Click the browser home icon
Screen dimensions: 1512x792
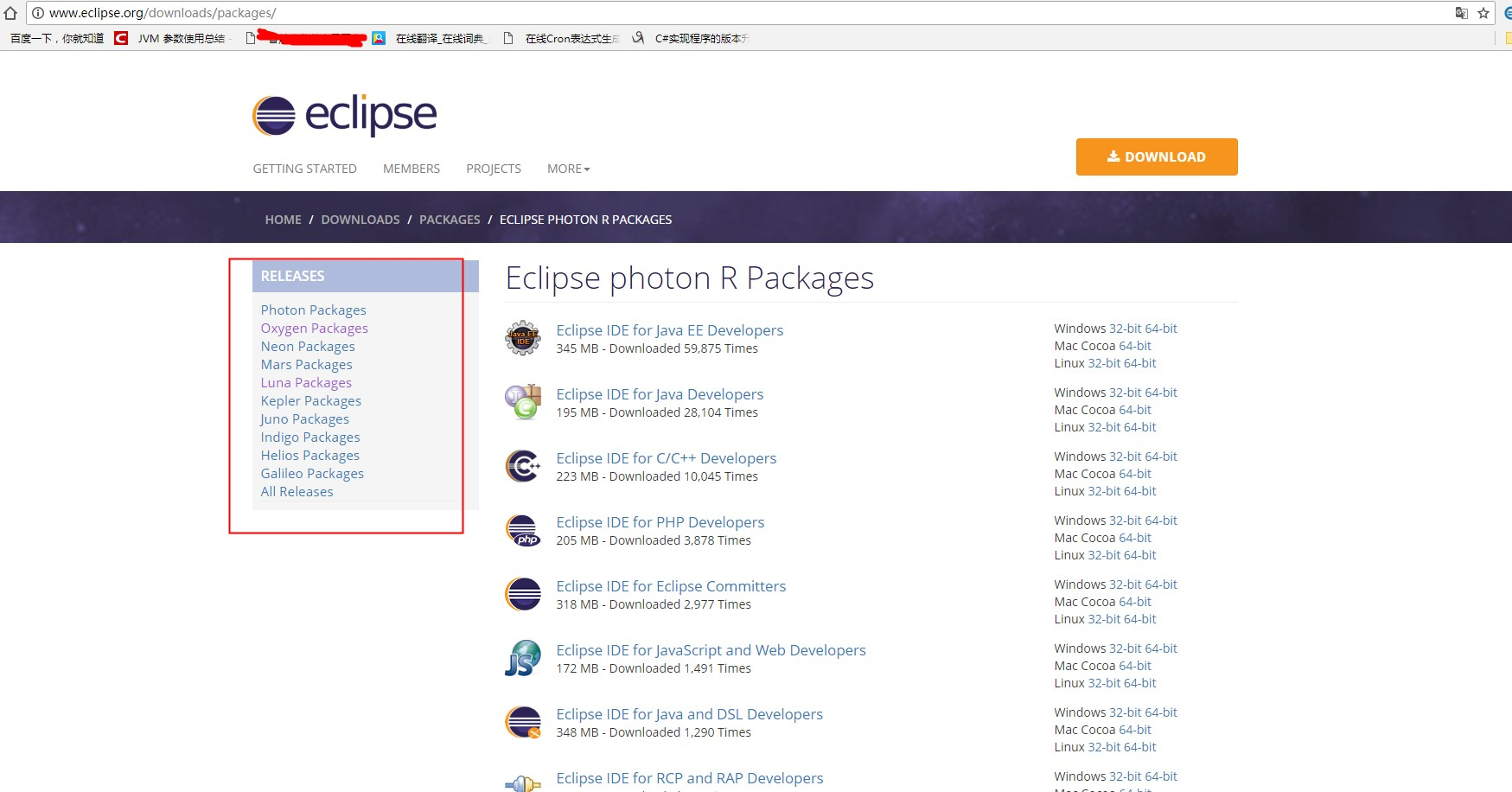pyautogui.click(x=10, y=13)
